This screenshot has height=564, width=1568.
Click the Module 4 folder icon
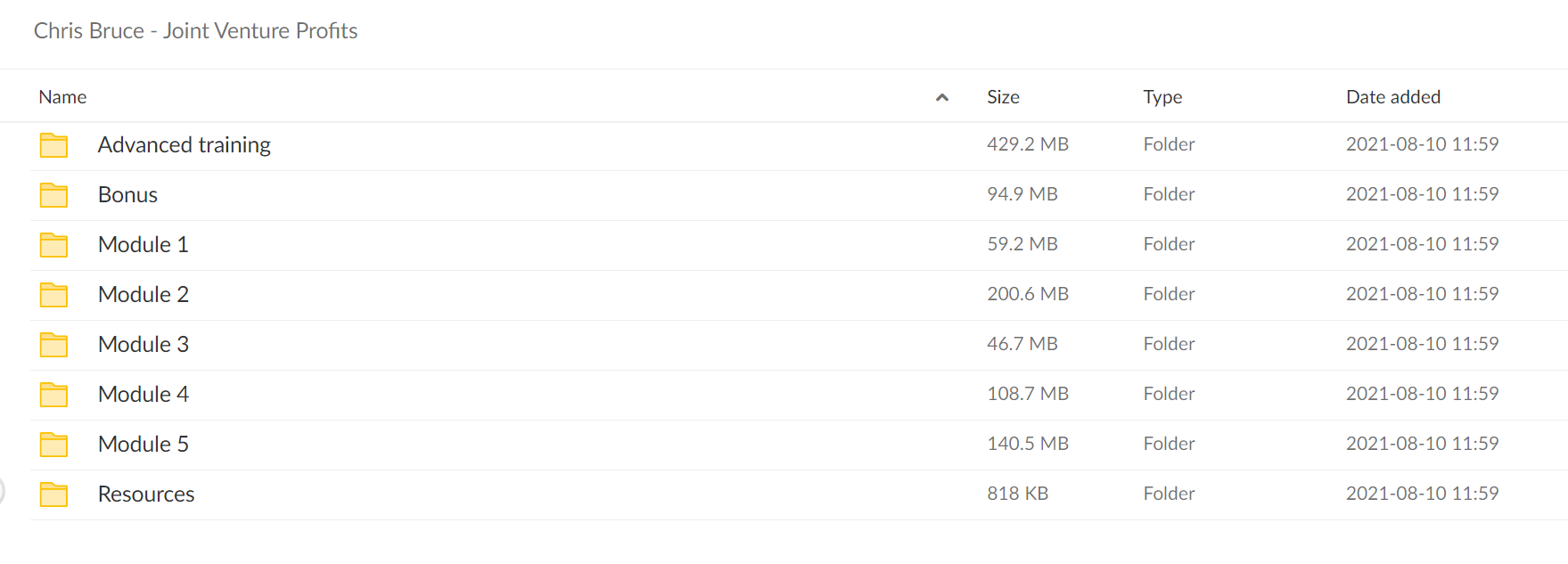(53, 395)
